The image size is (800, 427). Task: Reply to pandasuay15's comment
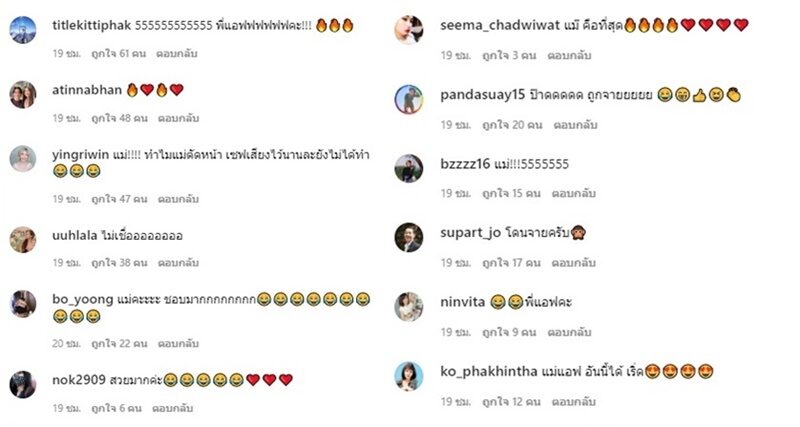tap(575, 125)
